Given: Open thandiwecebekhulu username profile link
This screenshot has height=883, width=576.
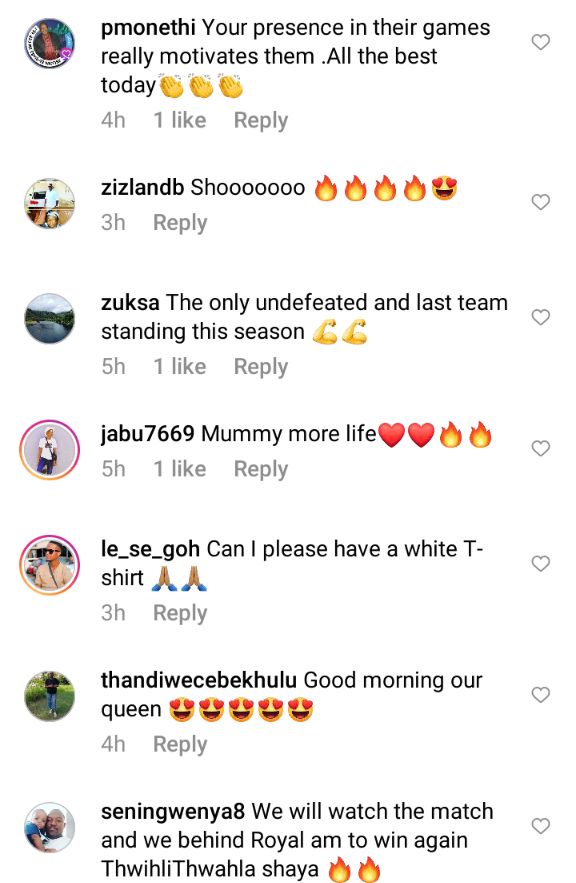Looking at the screenshot, I should pos(199,680).
